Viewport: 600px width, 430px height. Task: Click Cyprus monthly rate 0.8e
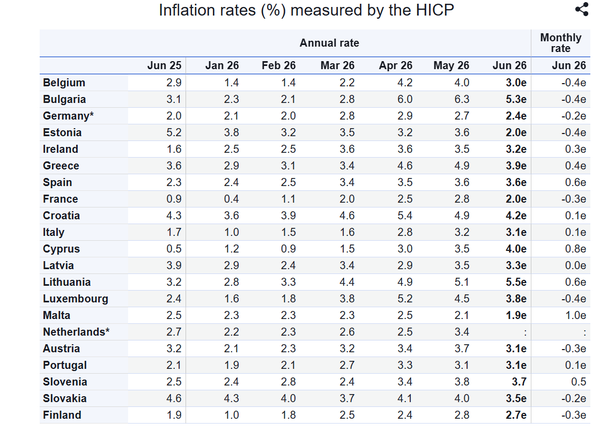click(576, 249)
